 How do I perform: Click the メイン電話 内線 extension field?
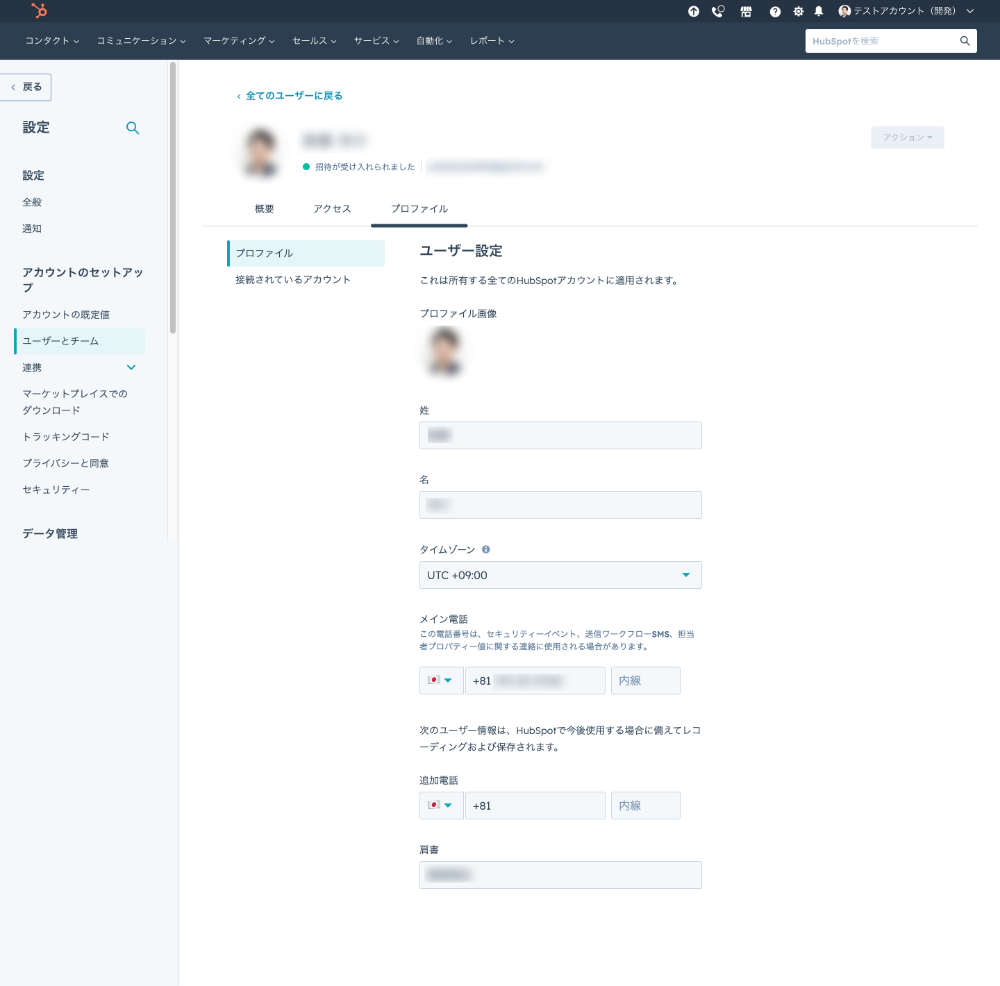(x=645, y=681)
